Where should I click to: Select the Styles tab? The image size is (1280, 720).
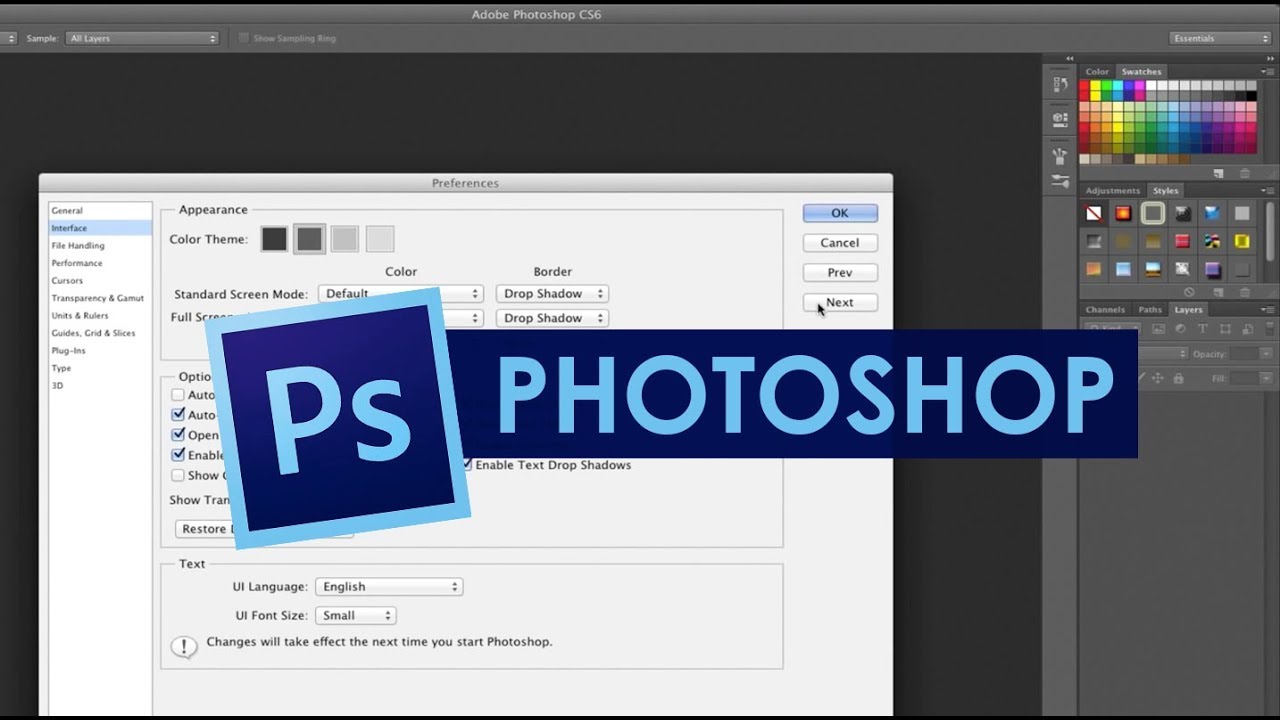[x=1166, y=191]
